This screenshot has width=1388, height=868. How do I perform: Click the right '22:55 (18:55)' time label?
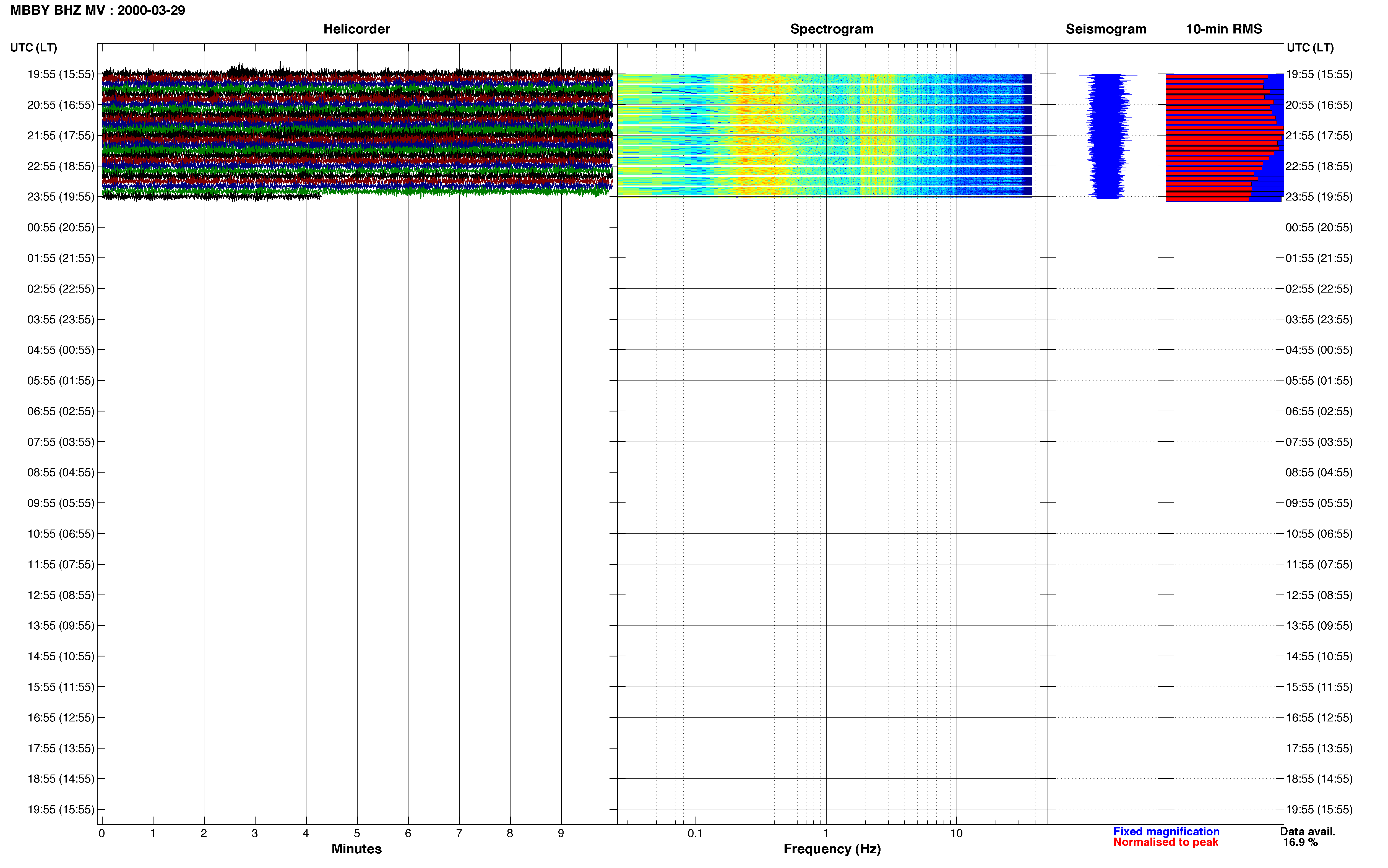1319,166
